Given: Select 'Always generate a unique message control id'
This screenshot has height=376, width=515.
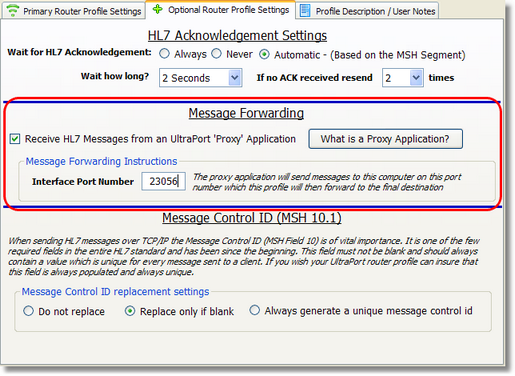Looking at the screenshot, I should tap(254, 310).
